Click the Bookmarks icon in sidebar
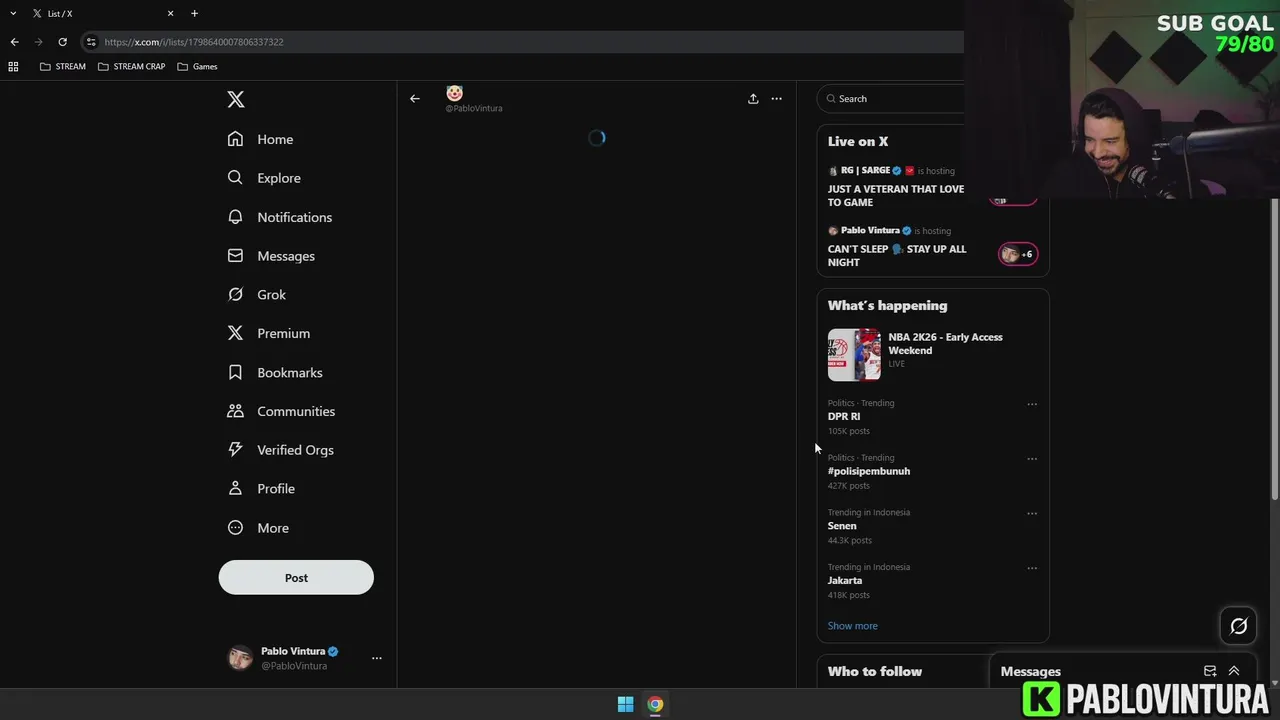Image resolution: width=1280 pixels, height=720 pixels. [235, 372]
